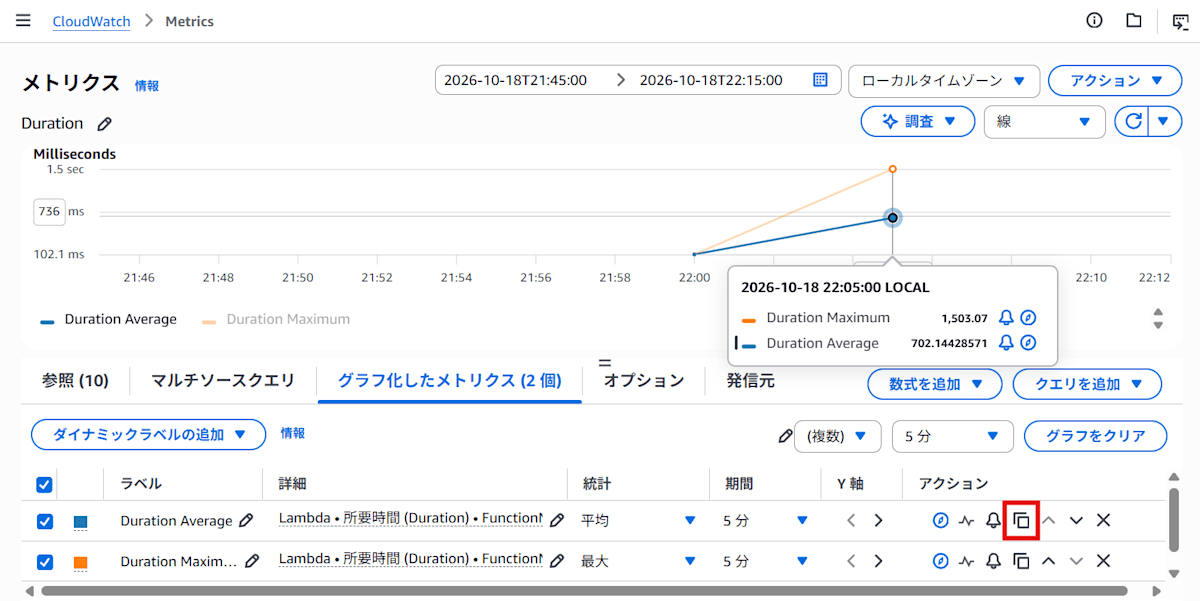Switch to the オプション tab
The height and width of the screenshot is (601, 1200).
click(644, 380)
